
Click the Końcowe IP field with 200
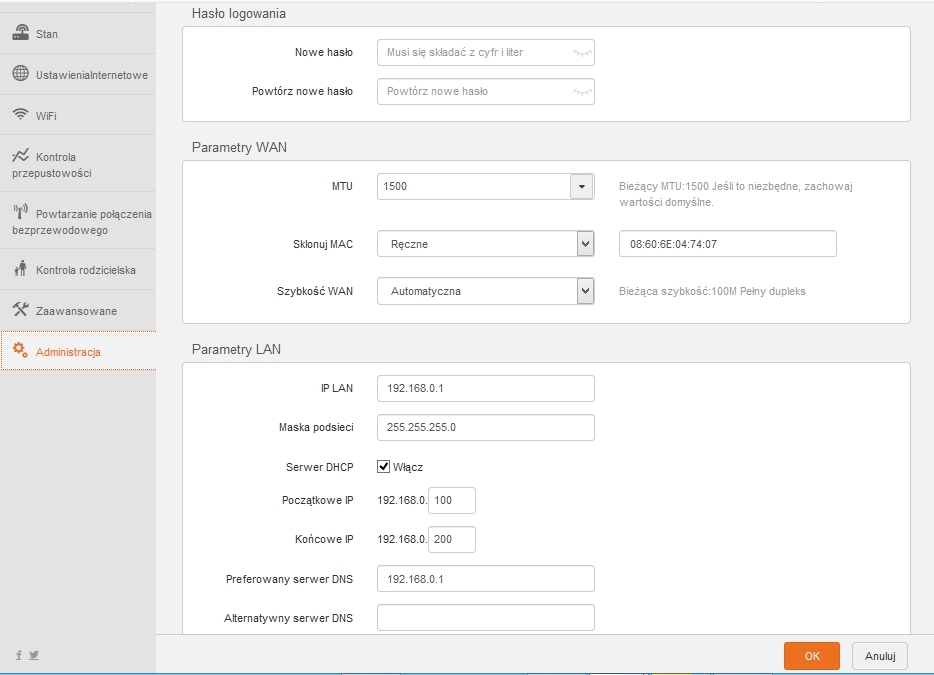[452, 539]
